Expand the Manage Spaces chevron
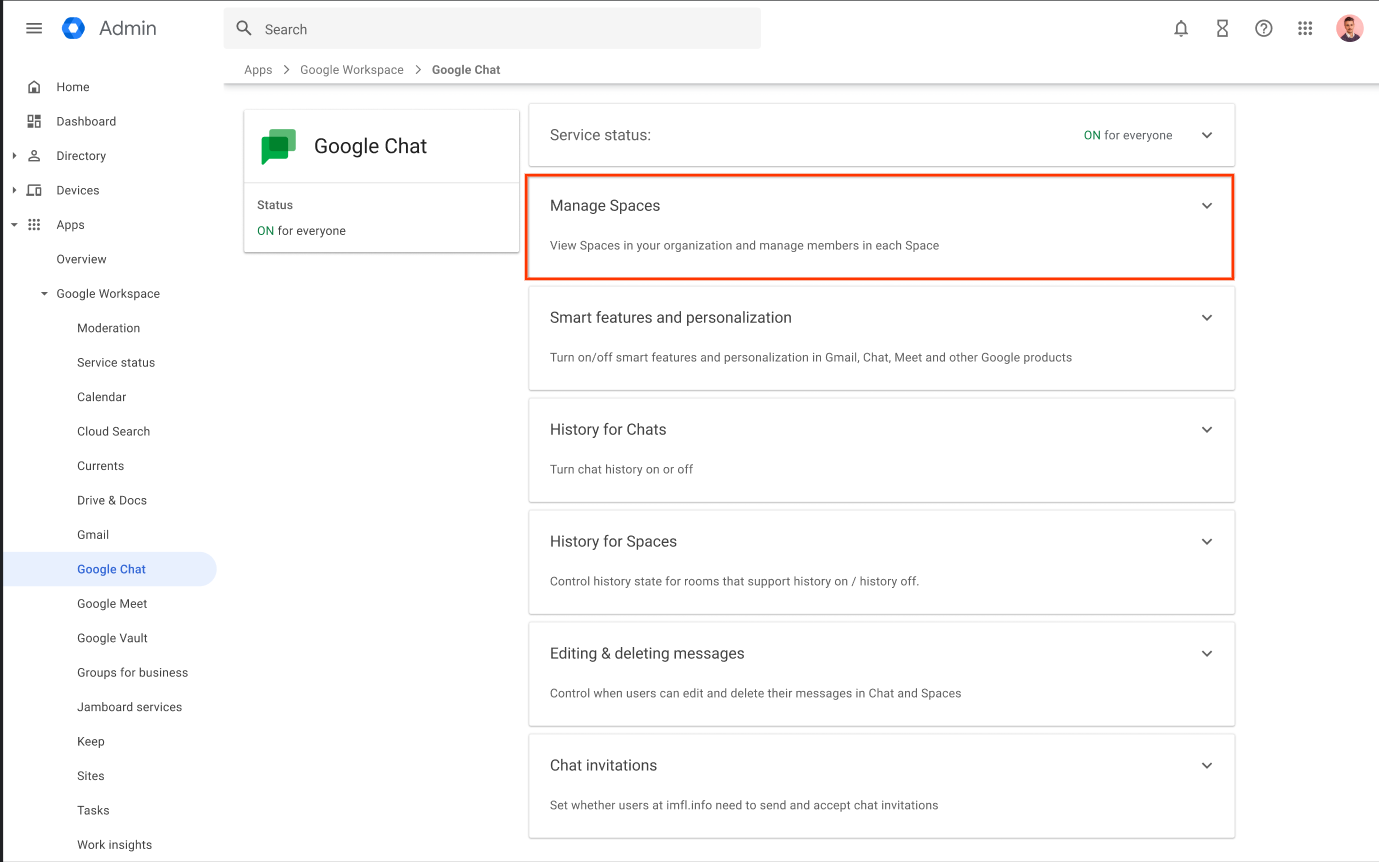 tap(1207, 206)
